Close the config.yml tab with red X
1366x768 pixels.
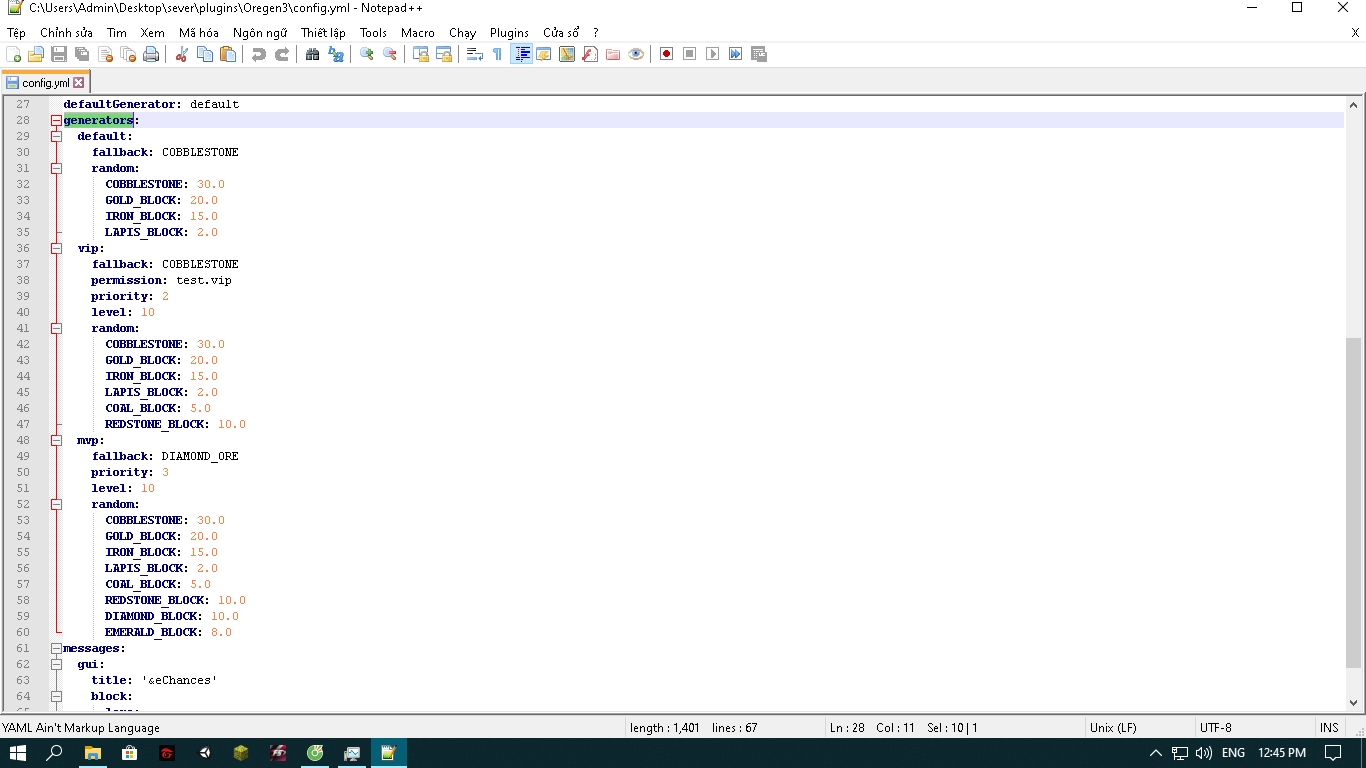79,83
